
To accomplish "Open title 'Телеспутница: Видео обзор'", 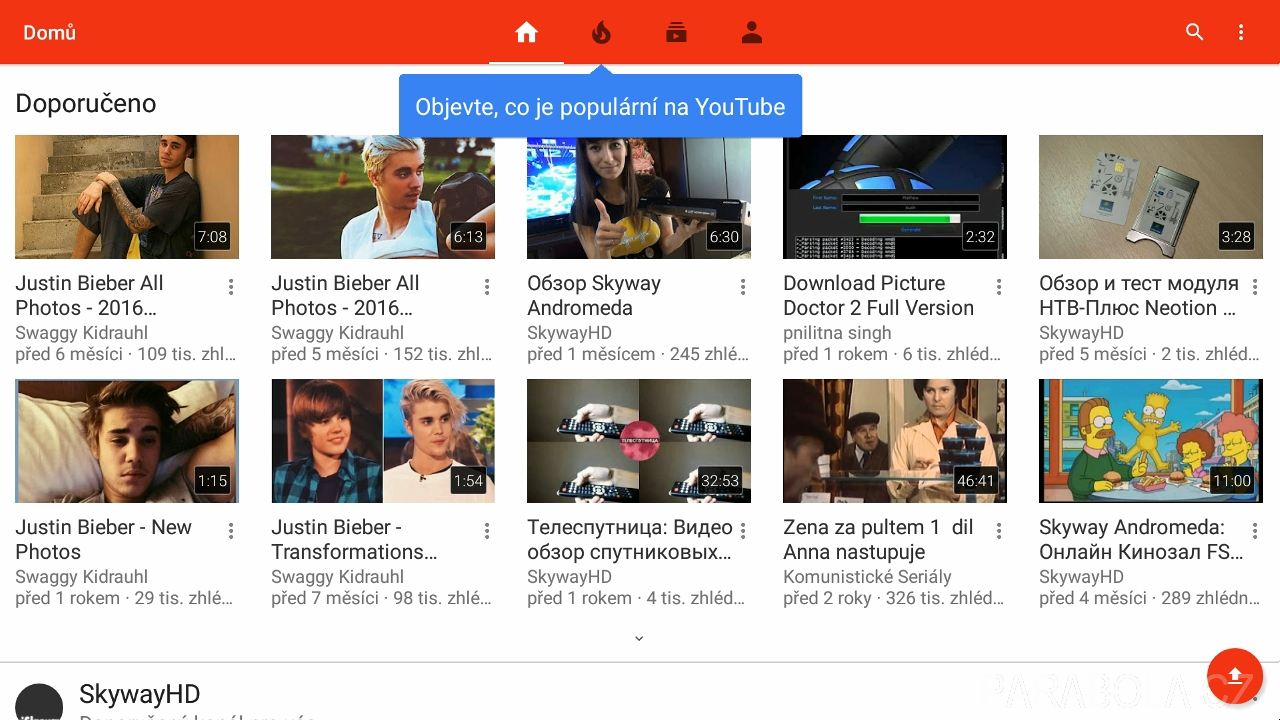I will (630, 539).
